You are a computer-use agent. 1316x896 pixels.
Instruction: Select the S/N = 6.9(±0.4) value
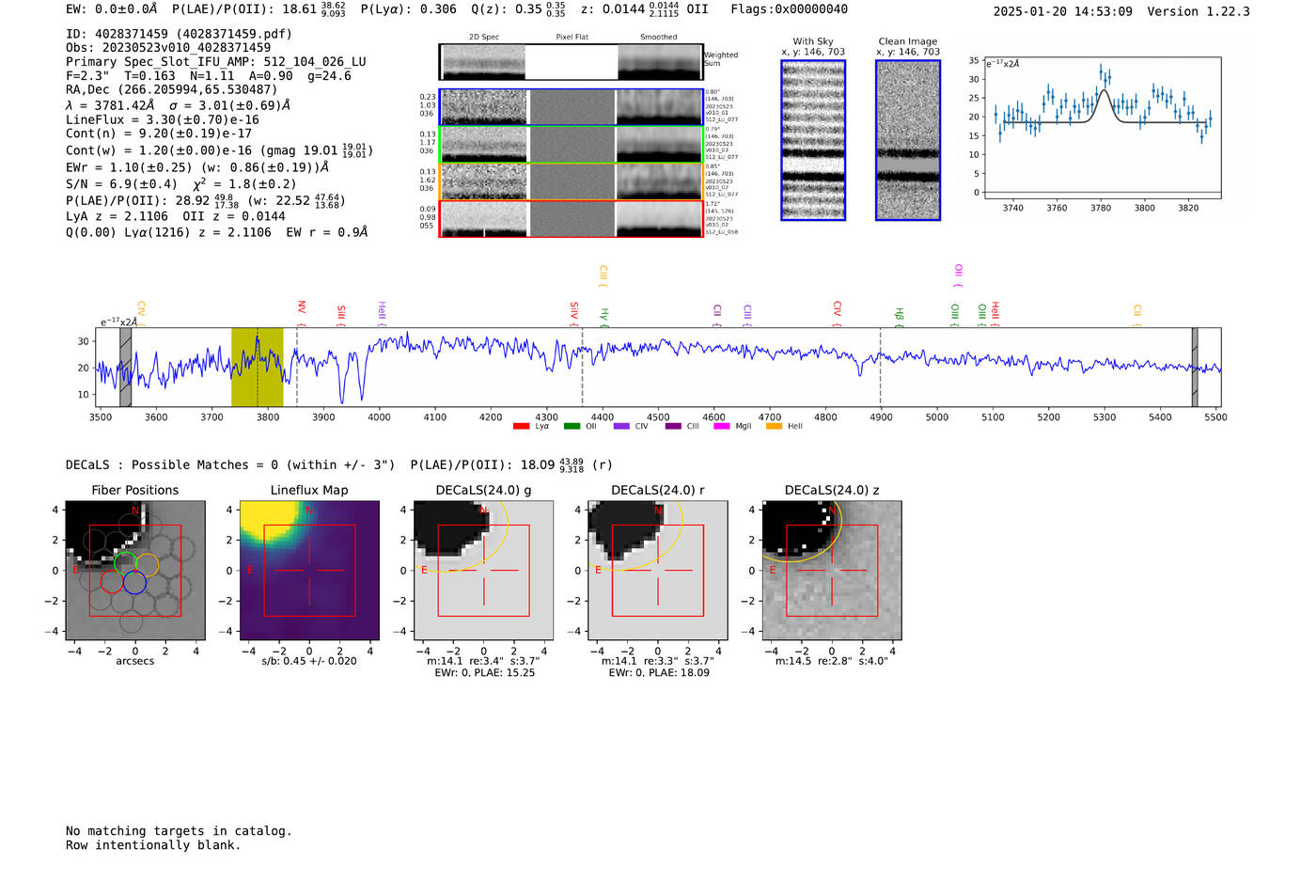point(121,184)
